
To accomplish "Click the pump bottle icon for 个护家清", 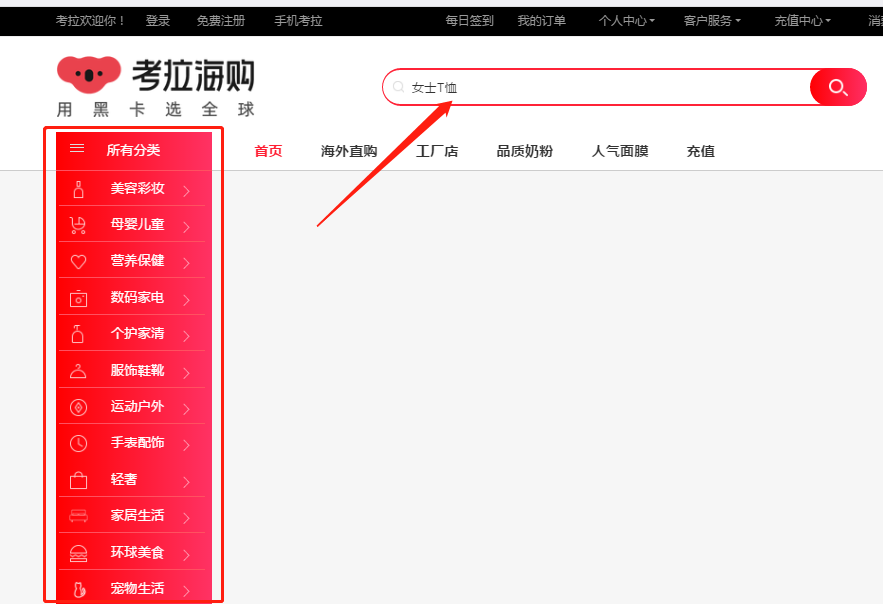I will pos(78,334).
